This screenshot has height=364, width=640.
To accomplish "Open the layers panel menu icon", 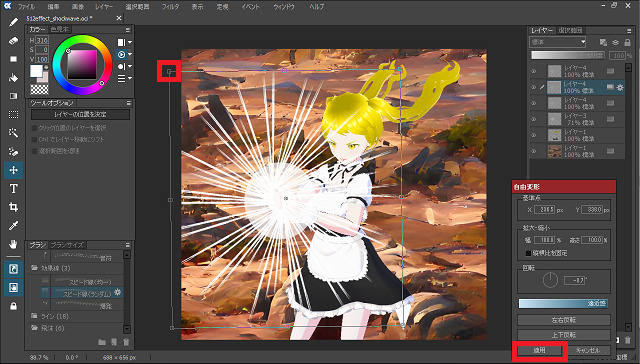I will pyautogui.click(x=629, y=31).
